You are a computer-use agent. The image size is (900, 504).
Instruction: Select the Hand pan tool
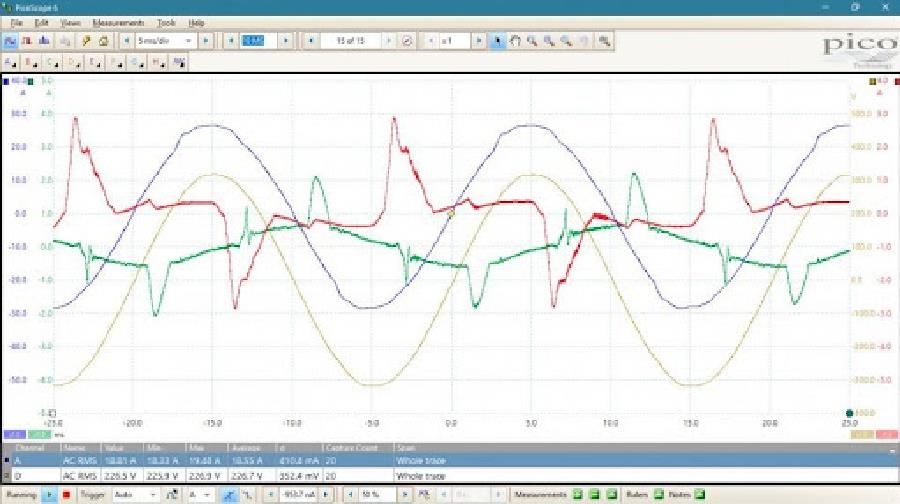pos(516,41)
